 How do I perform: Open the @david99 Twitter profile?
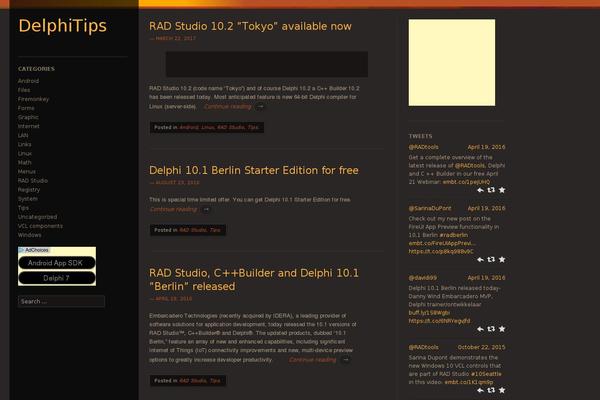422,278
